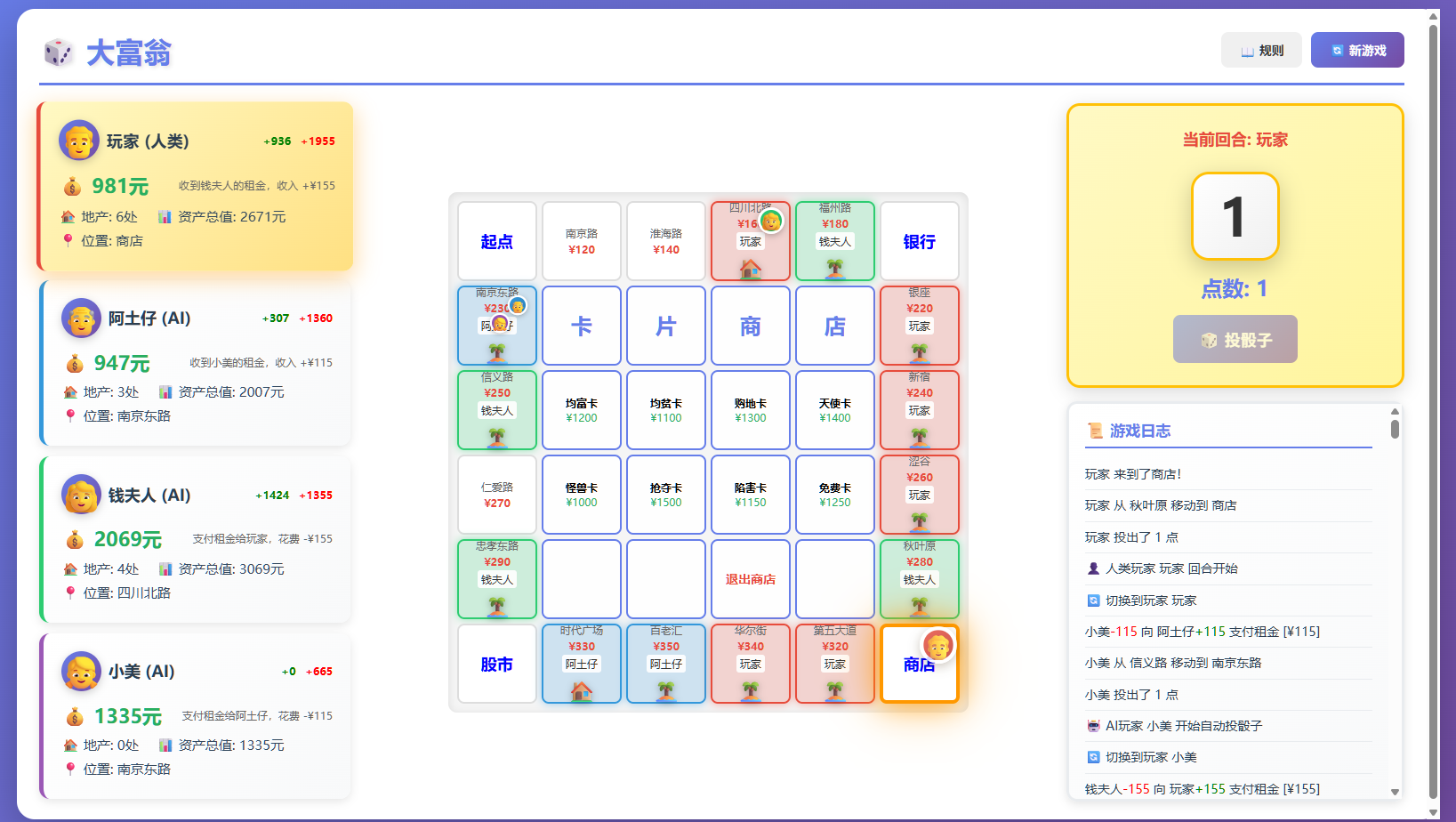This screenshot has height=822, width=1456.
Task: Pick the 免费卡 card priced ¥1250
Action: pos(835,495)
